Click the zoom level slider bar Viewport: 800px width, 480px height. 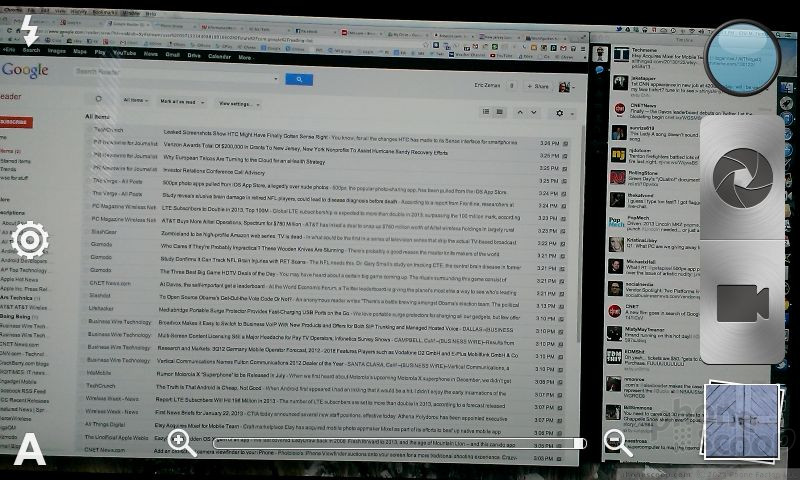click(x=399, y=443)
